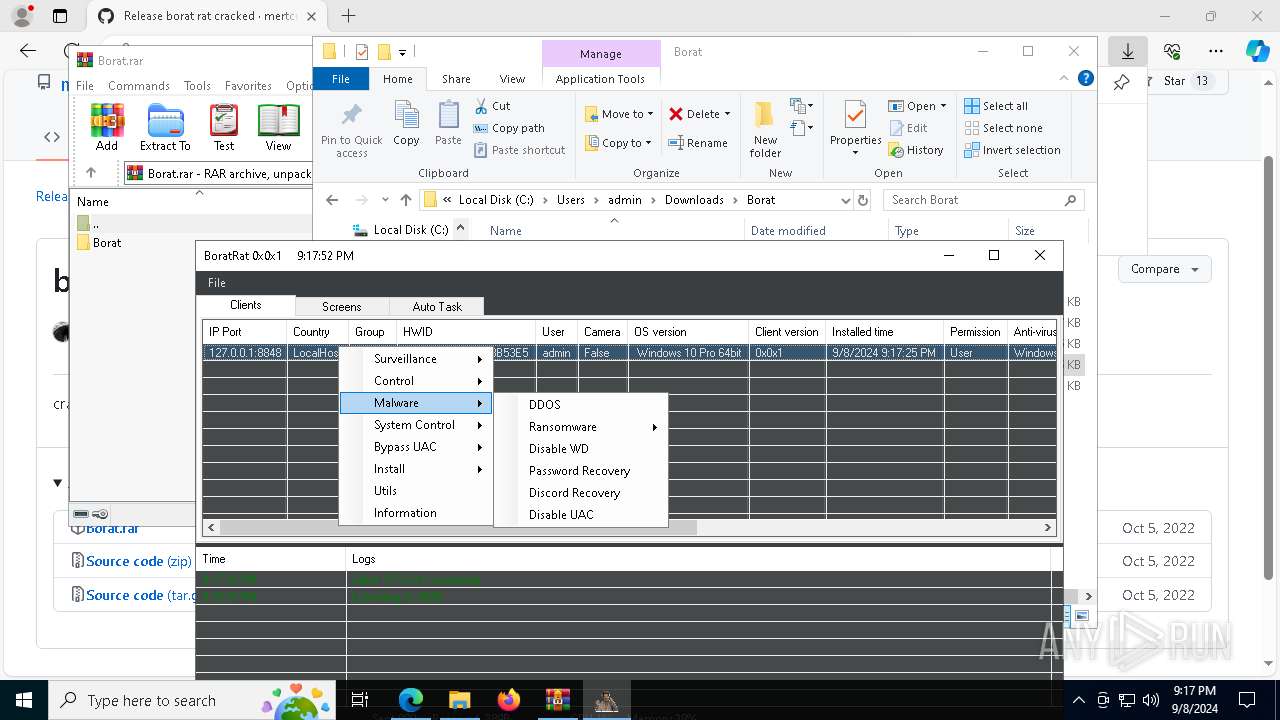Click the Extract To icon in WinRAR
Image resolution: width=1280 pixels, height=720 pixels.
[165, 127]
